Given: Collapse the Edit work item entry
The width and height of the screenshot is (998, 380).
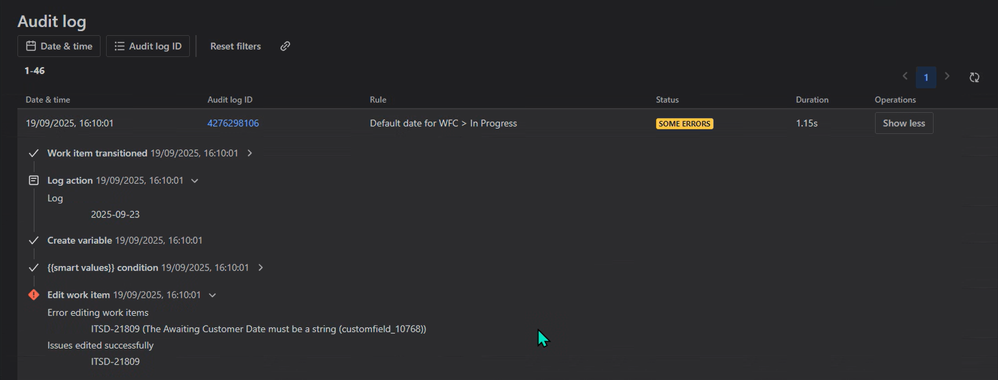Looking at the screenshot, I should [x=213, y=295].
